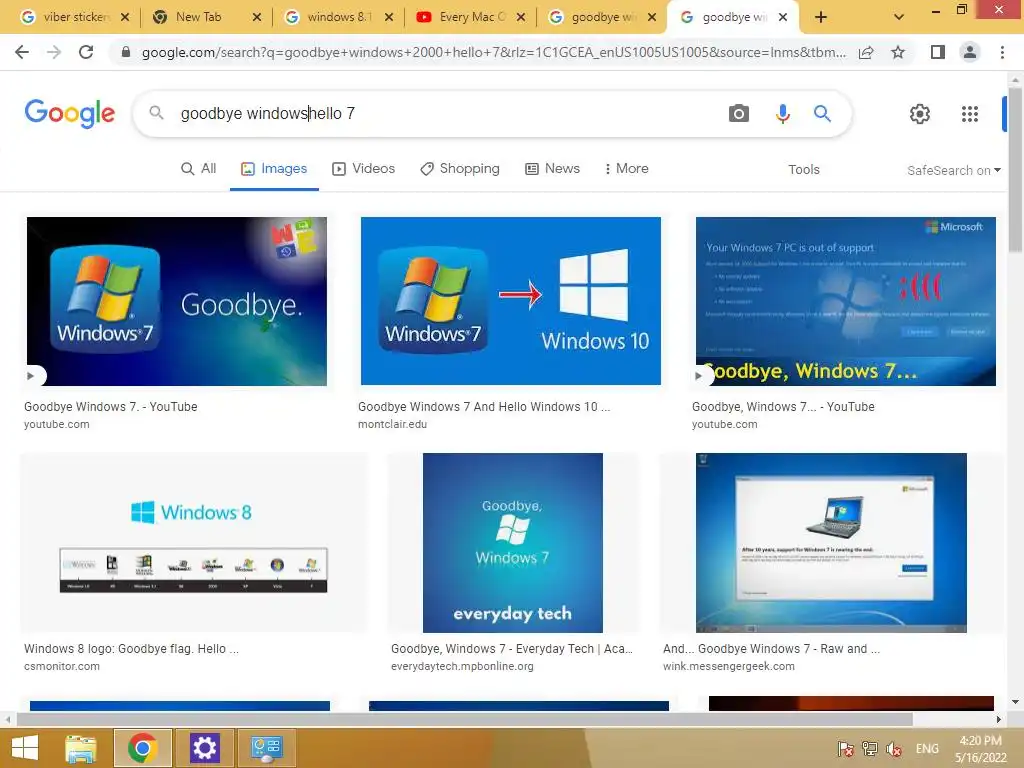The width and height of the screenshot is (1024, 768).
Task: Reload the current page
Action: (x=86, y=52)
